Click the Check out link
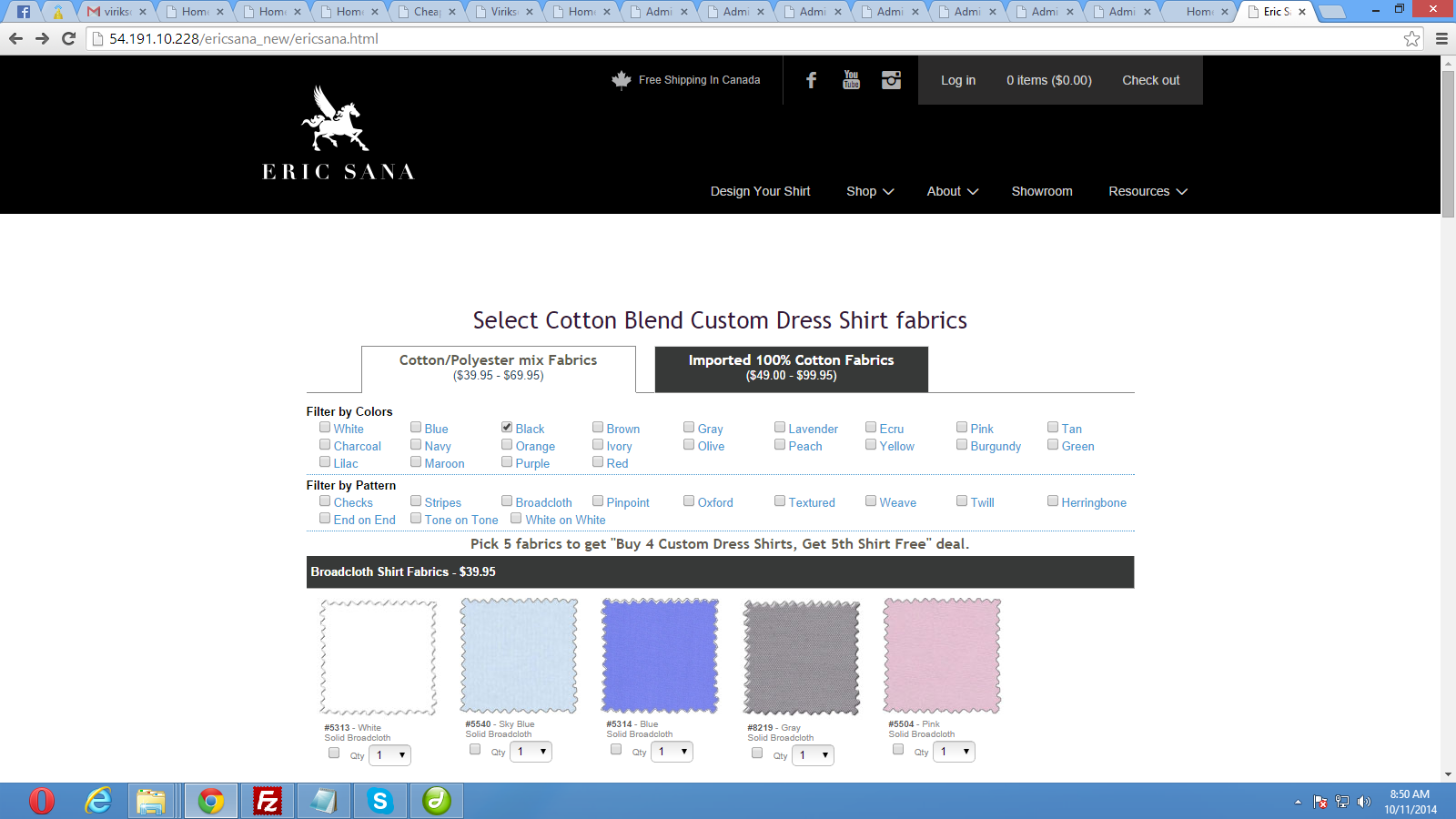 click(1151, 80)
